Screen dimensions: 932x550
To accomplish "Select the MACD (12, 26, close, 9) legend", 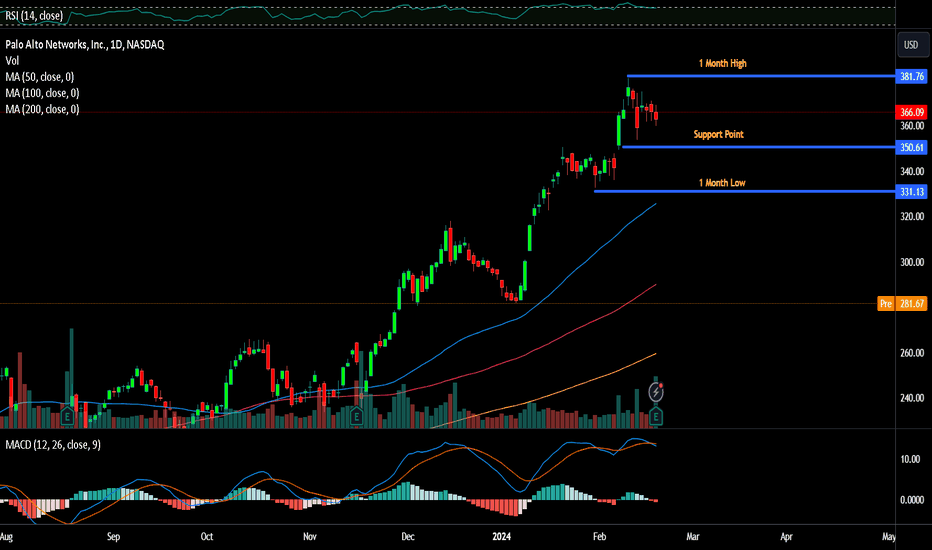I will [53, 445].
